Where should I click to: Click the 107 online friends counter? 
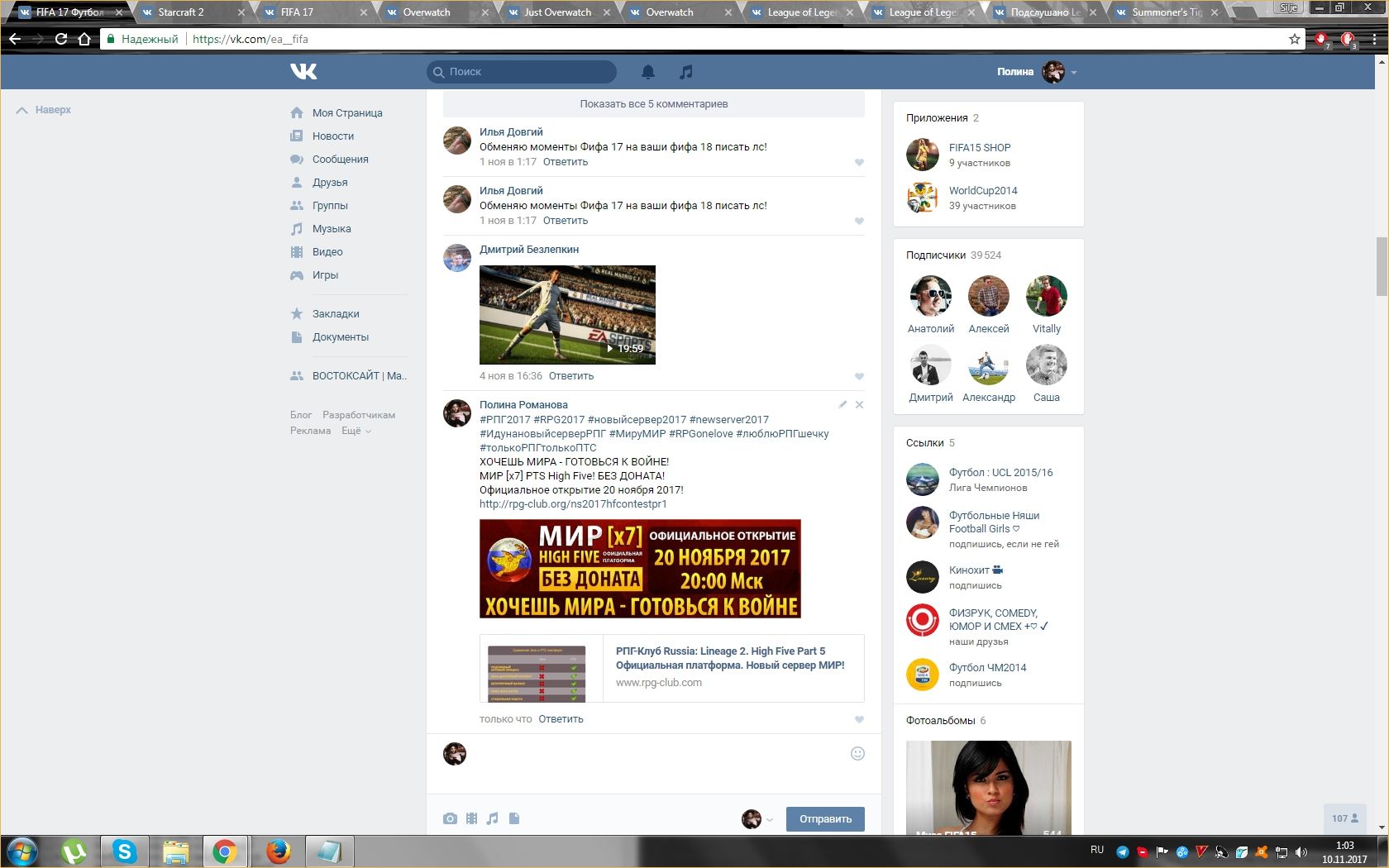tap(1345, 818)
